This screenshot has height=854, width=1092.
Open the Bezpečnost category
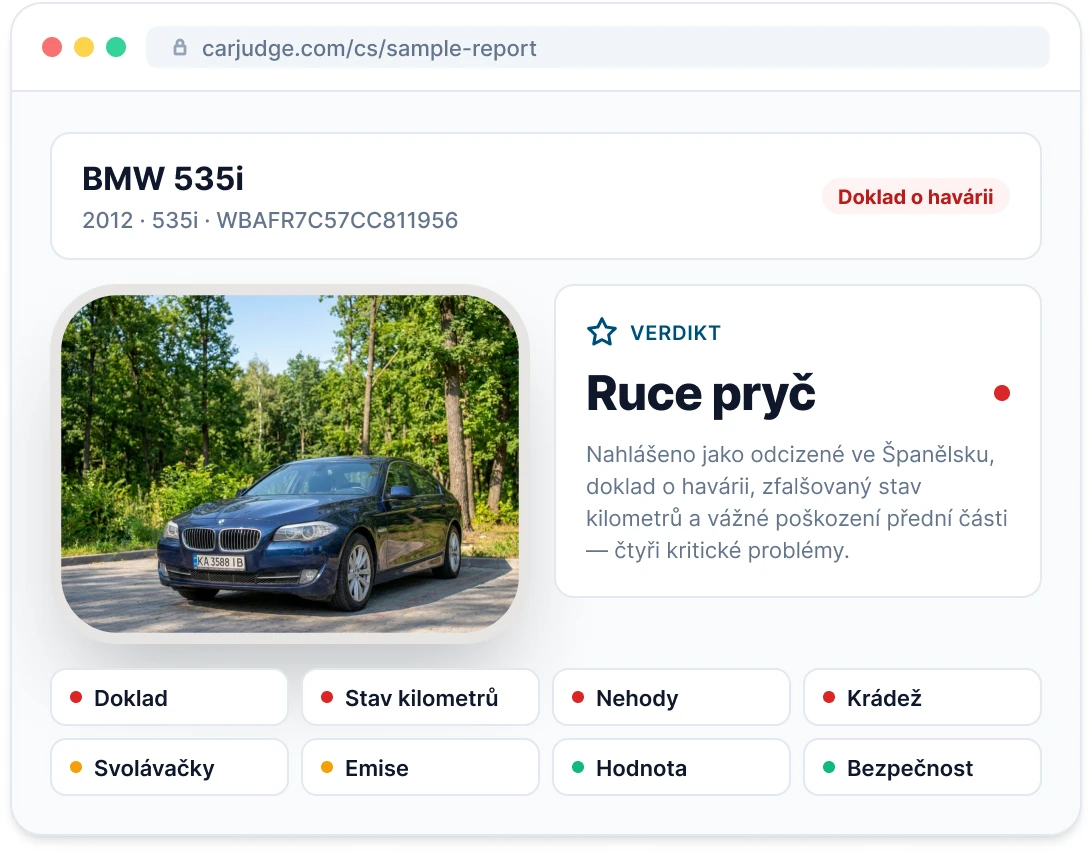(x=922, y=768)
